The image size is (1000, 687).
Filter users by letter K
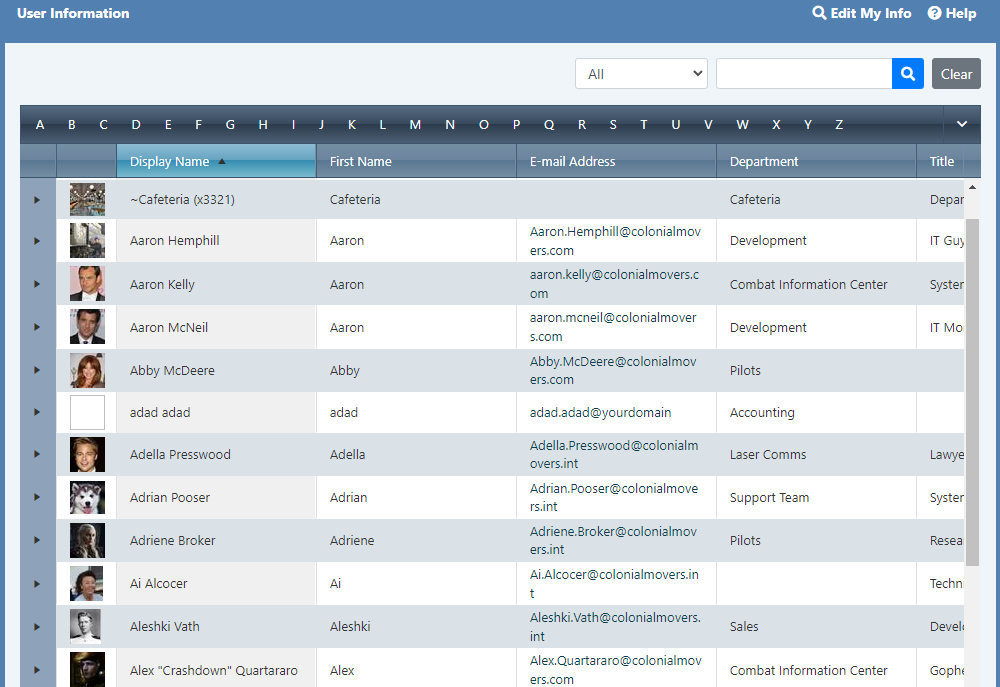tap(351, 125)
